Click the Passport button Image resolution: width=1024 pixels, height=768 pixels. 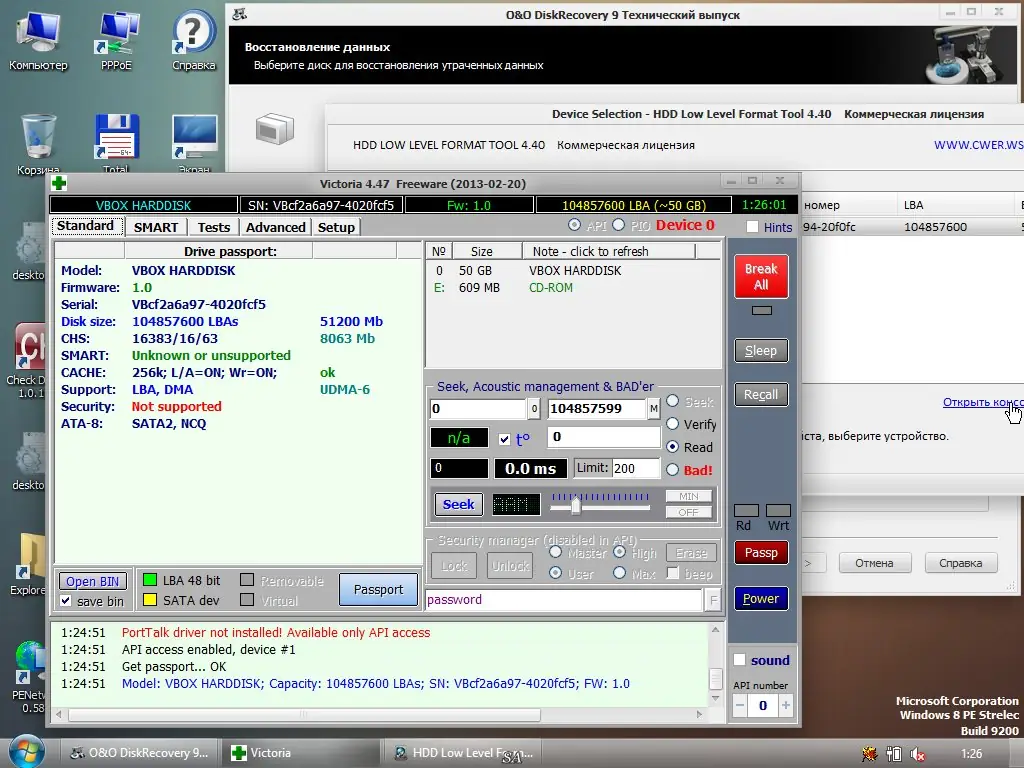click(378, 590)
